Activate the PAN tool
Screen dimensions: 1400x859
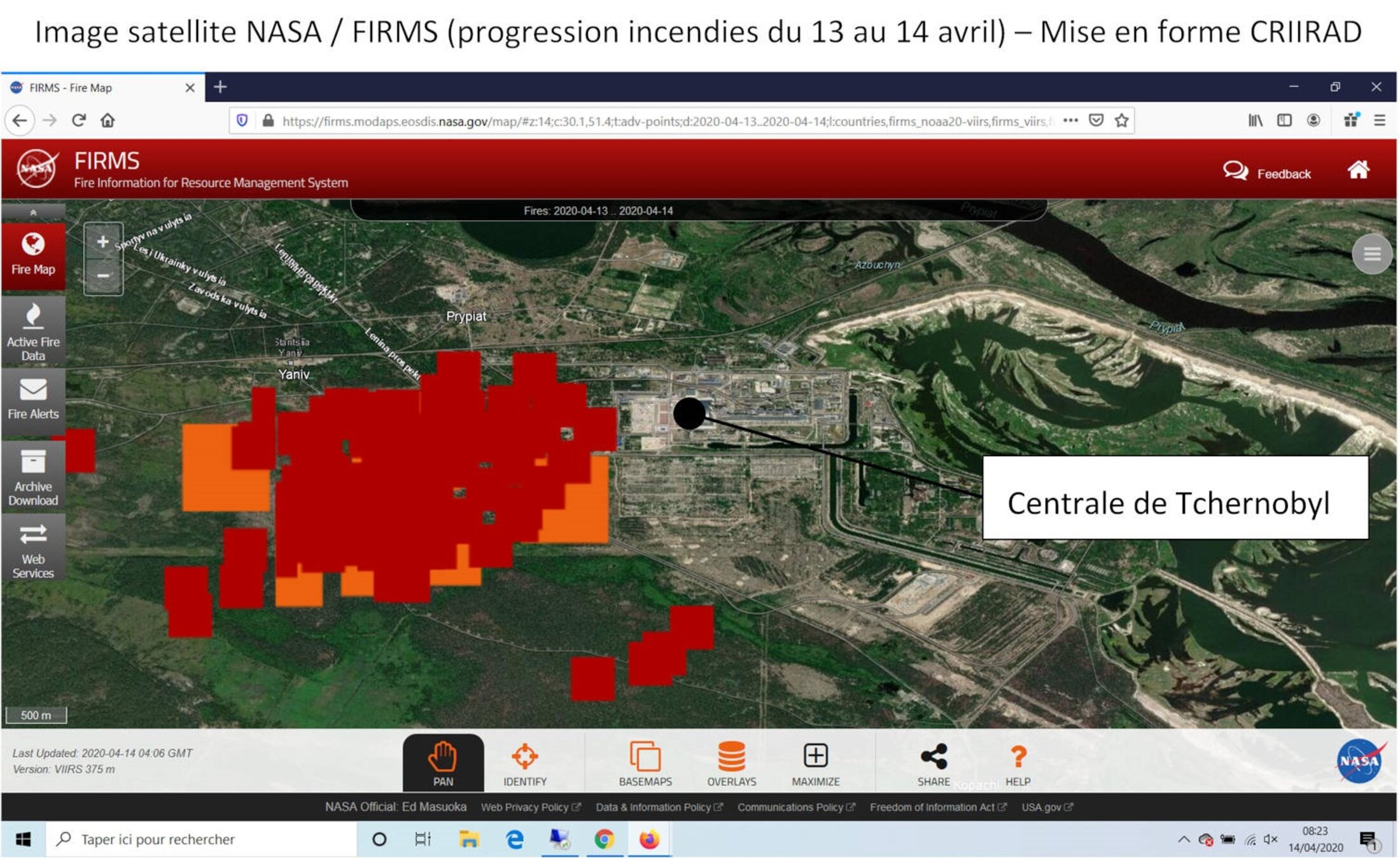[x=443, y=764]
